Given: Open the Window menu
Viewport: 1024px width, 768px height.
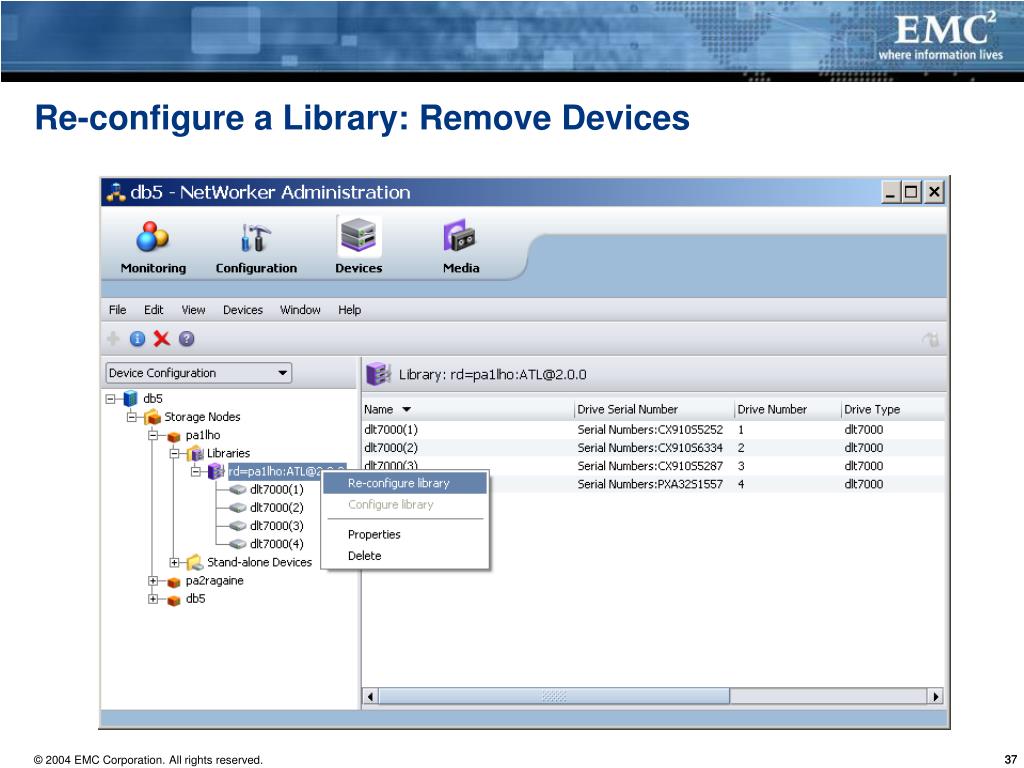Looking at the screenshot, I should coord(300,310).
